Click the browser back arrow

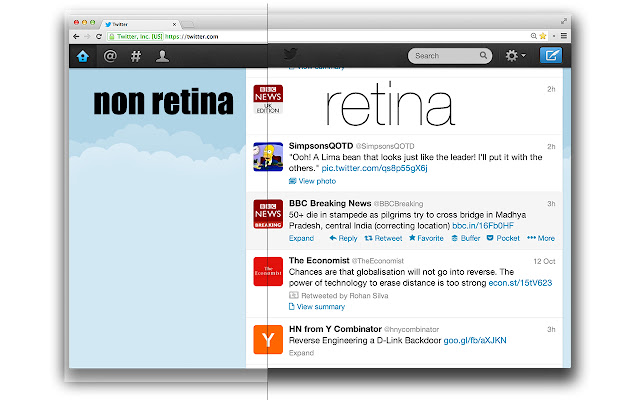click(x=76, y=36)
